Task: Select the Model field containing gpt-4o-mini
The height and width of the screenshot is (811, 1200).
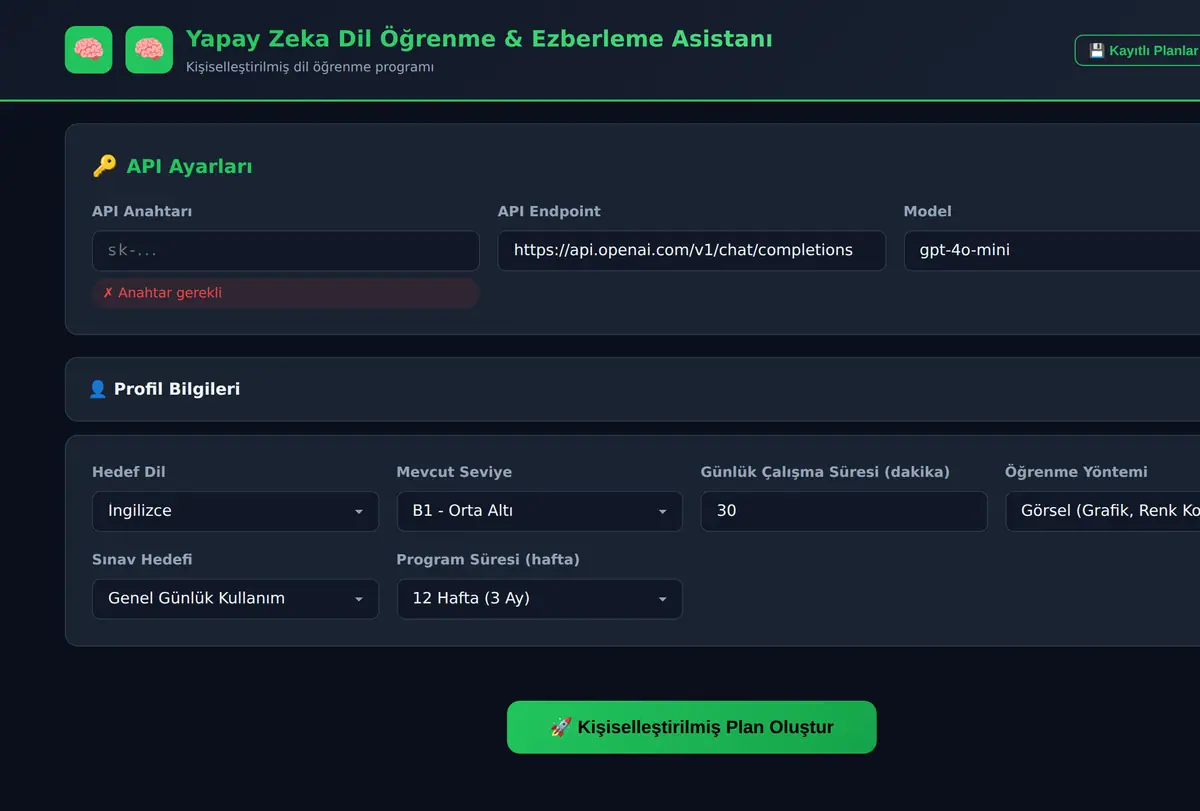Action: pos(1052,251)
